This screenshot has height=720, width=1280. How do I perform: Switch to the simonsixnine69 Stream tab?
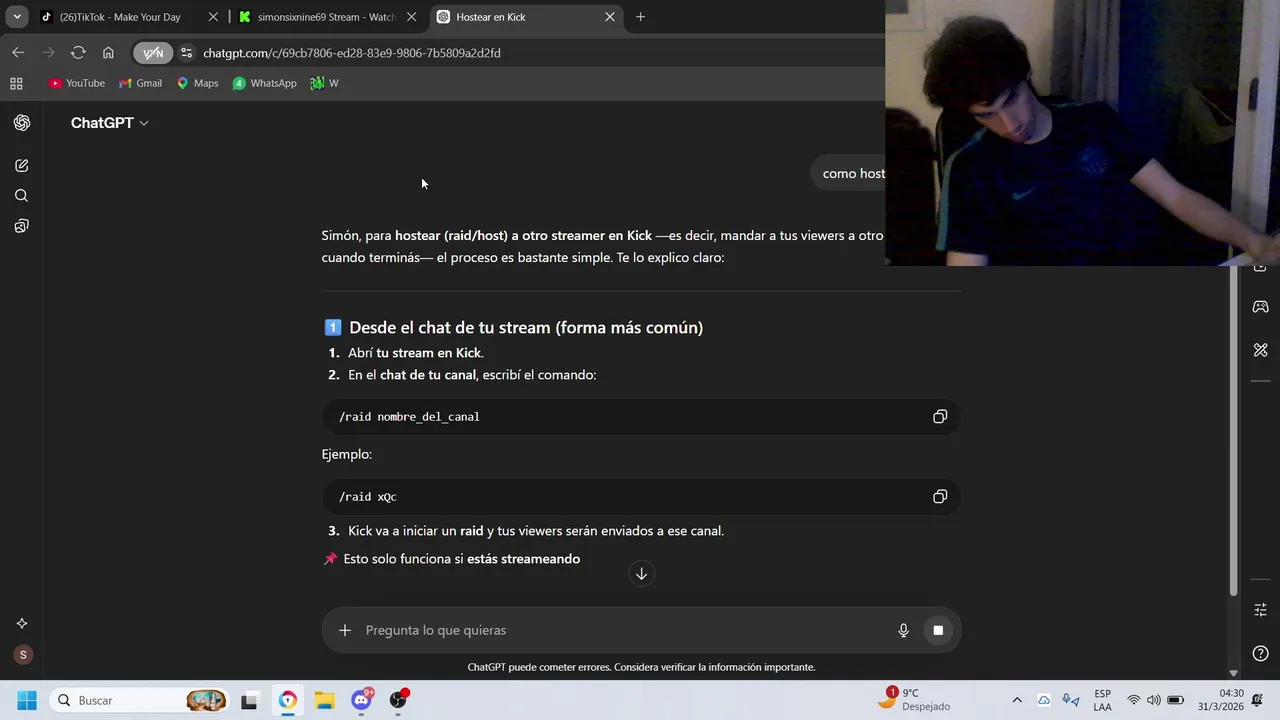[x=326, y=17]
